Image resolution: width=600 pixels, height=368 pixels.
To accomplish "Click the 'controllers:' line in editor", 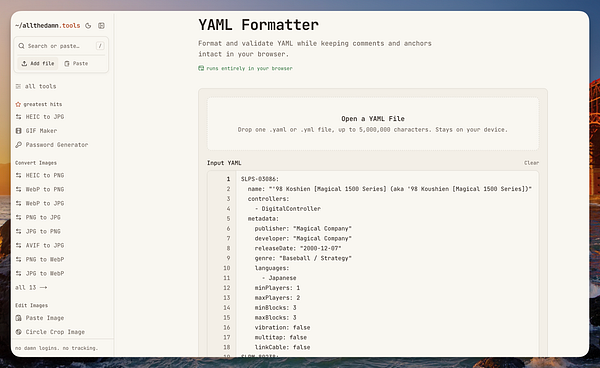I will [x=268, y=199].
